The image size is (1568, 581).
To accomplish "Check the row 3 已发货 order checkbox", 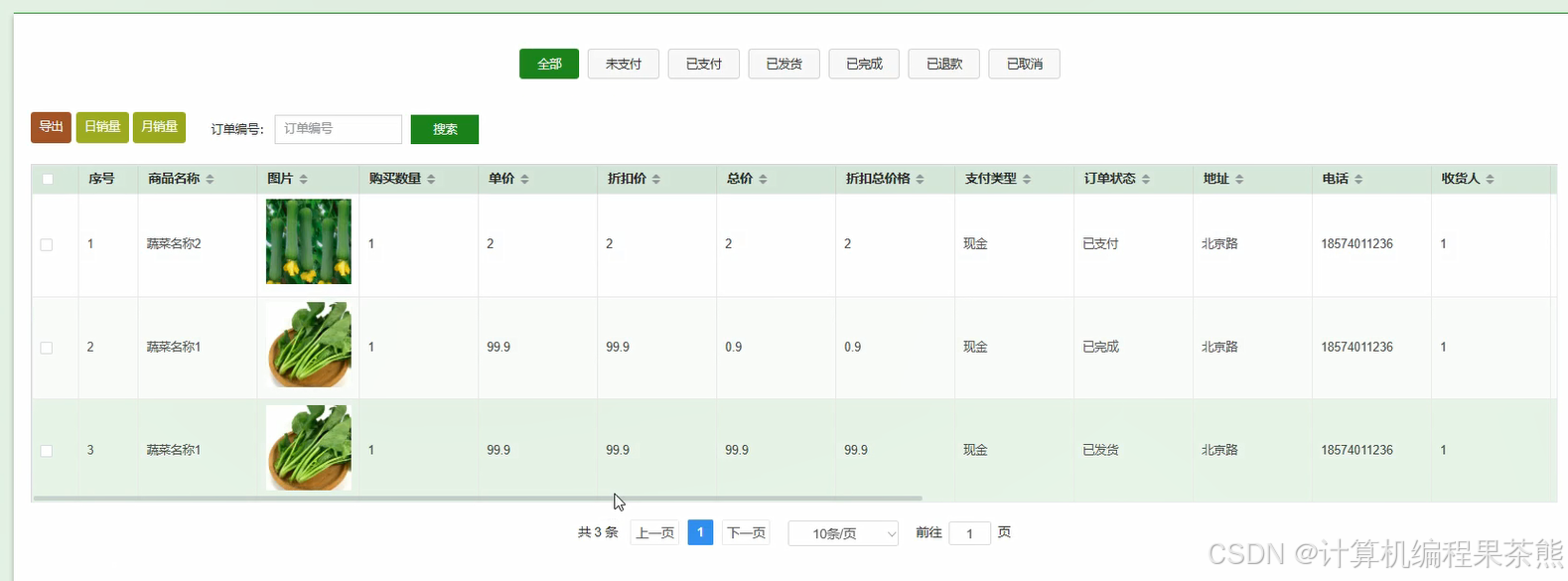I will tap(46, 451).
